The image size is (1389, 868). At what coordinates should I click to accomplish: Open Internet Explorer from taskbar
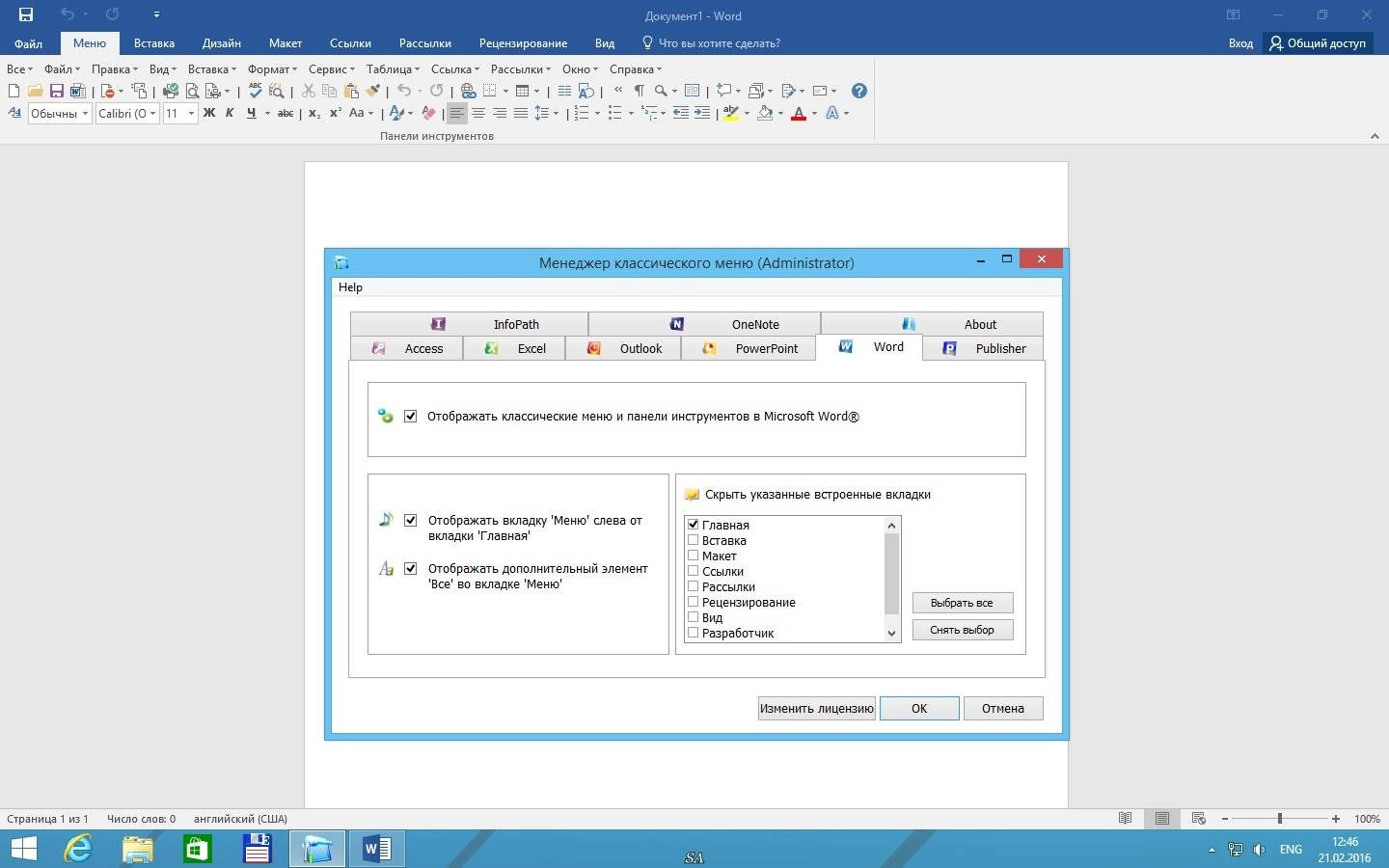click(x=78, y=849)
